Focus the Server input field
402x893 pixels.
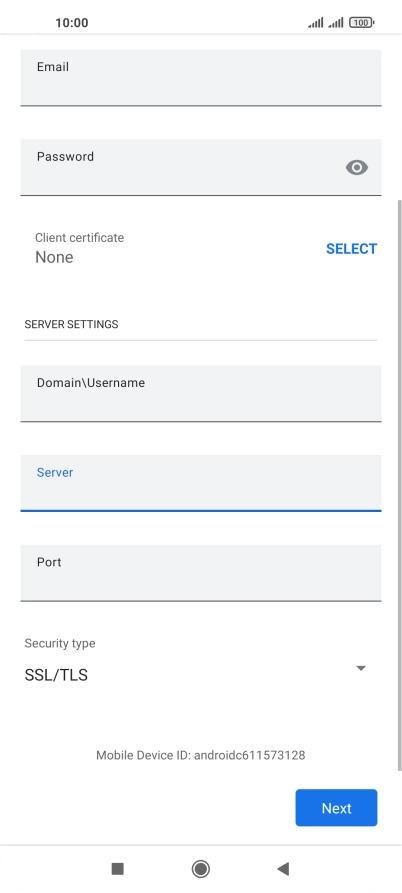(x=200, y=483)
